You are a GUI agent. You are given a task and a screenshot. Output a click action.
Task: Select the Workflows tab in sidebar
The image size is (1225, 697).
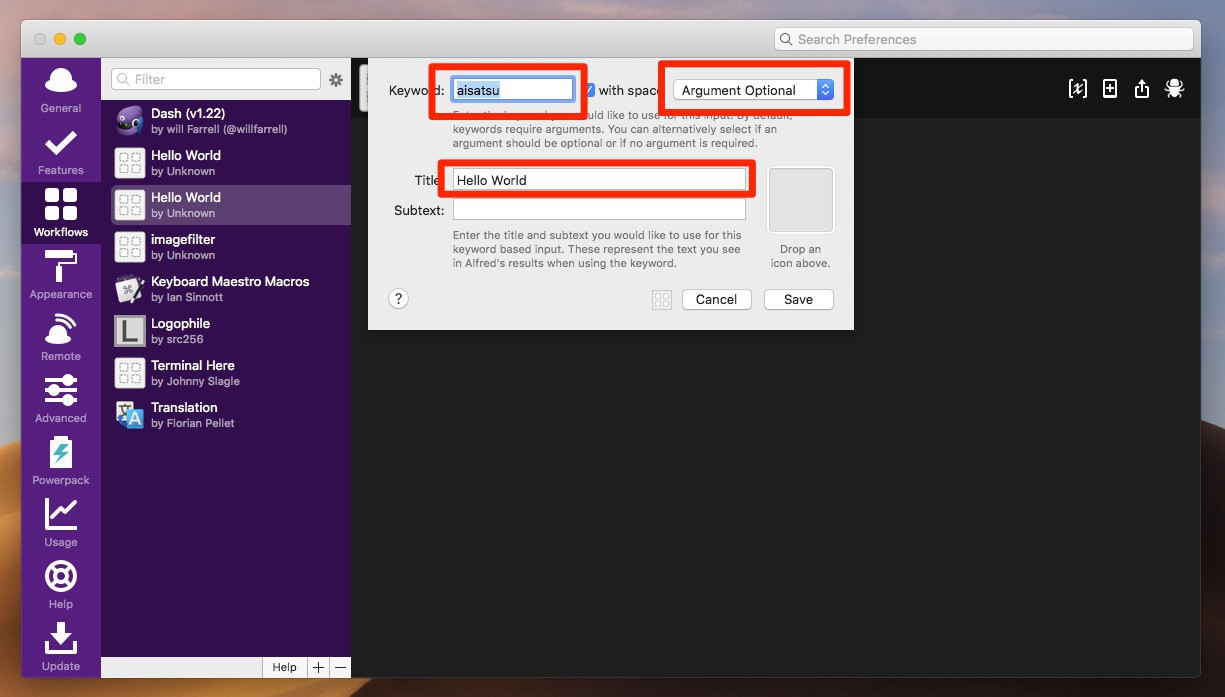point(61,213)
